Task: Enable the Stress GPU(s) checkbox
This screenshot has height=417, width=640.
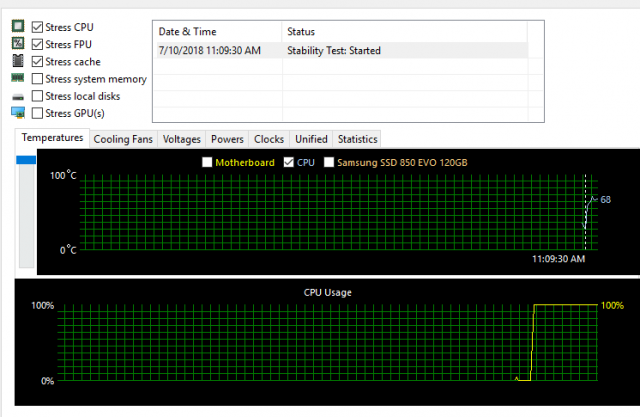Action: (x=37, y=113)
